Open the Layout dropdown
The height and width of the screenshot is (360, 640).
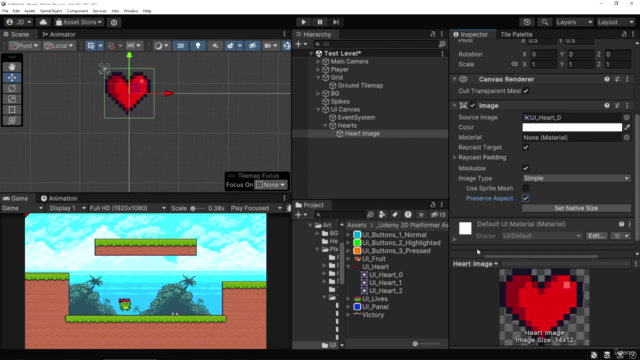(x=616, y=22)
